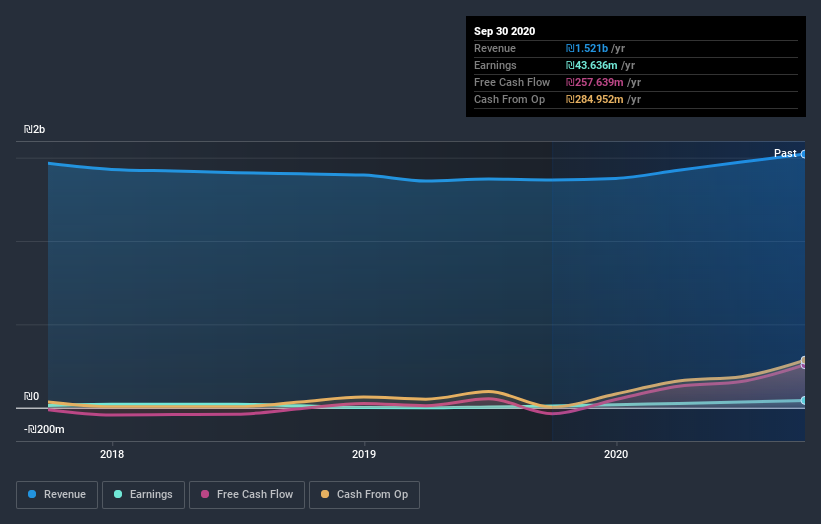The height and width of the screenshot is (524, 821).
Task: Click the Sep 30 2020 tooltip date
Action: pyautogui.click(x=504, y=31)
